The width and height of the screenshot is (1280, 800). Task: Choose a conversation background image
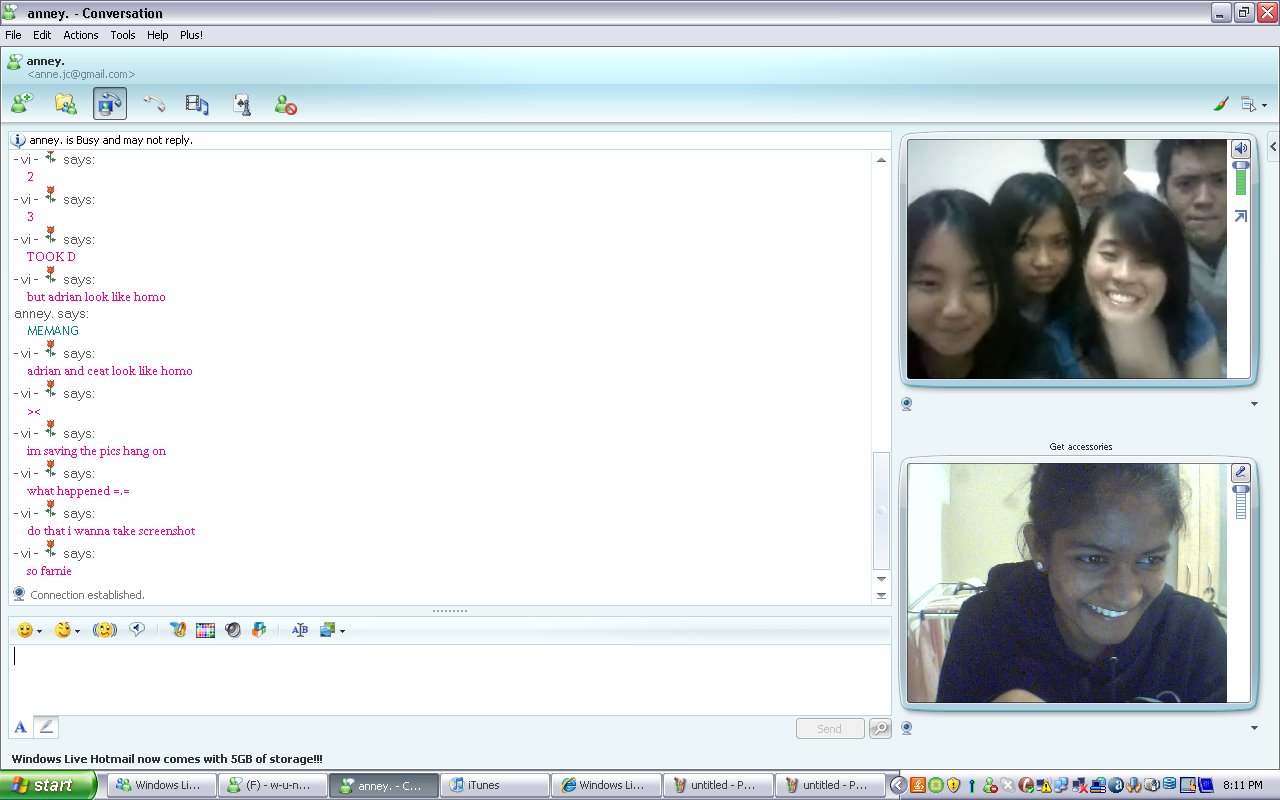(x=327, y=630)
